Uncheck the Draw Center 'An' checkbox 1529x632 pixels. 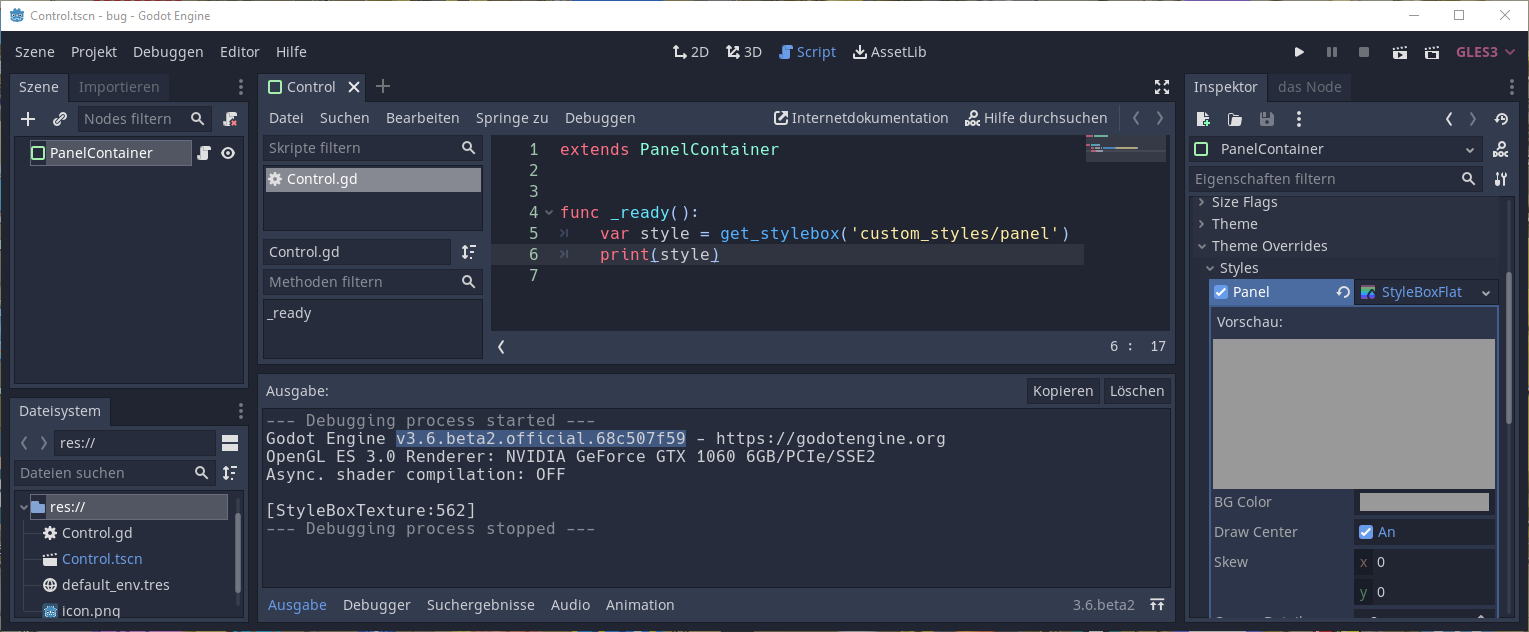pyautogui.click(x=1367, y=531)
